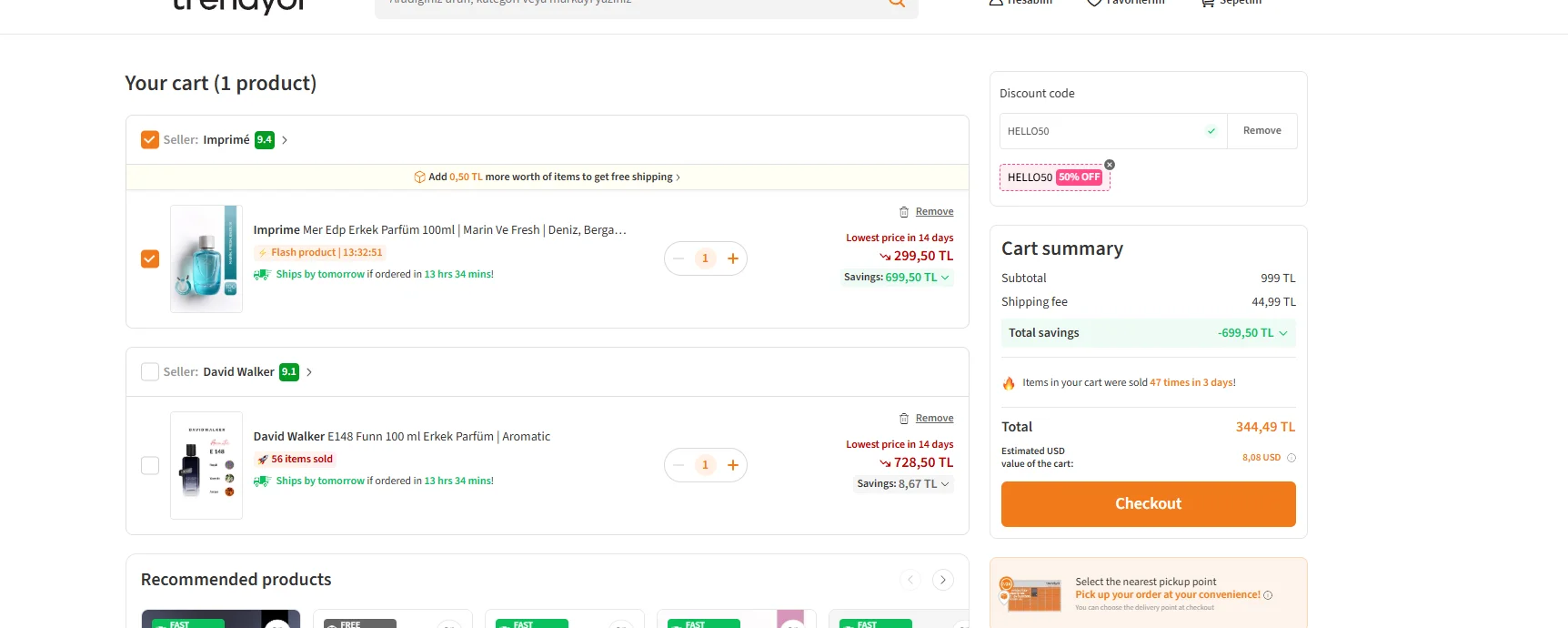Check the David Walker E148 product checkbox

(x=150, y=465)
